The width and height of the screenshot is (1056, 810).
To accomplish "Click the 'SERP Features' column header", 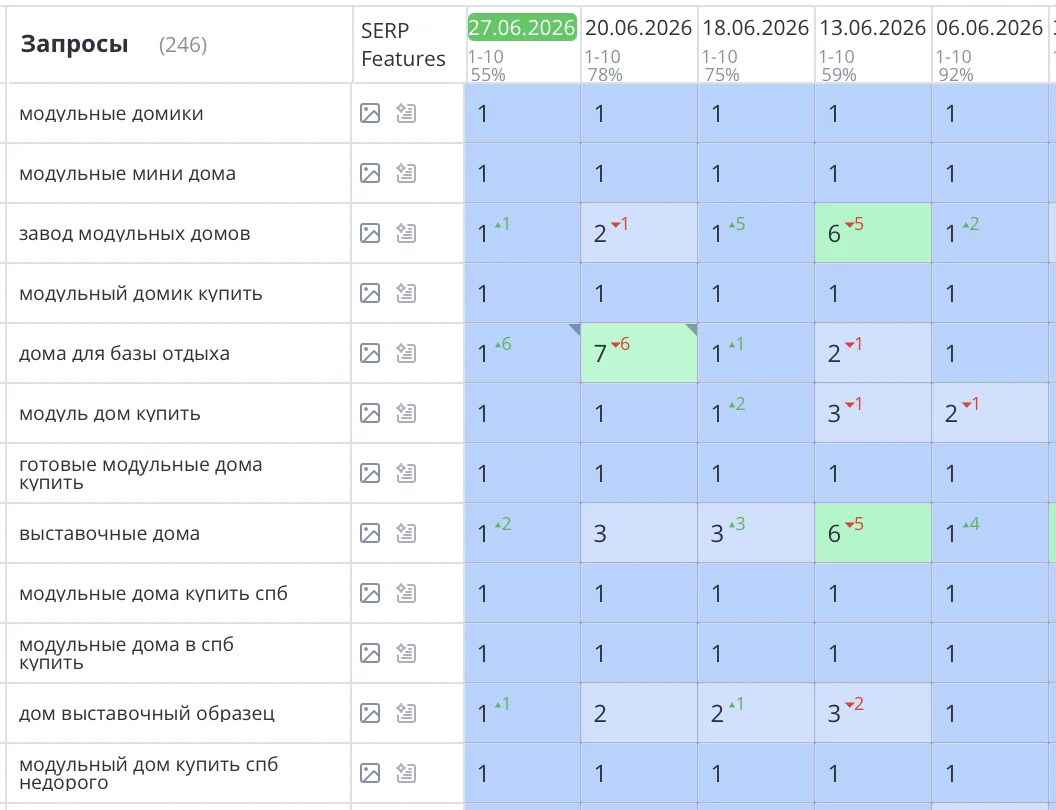I will [403, 44].
